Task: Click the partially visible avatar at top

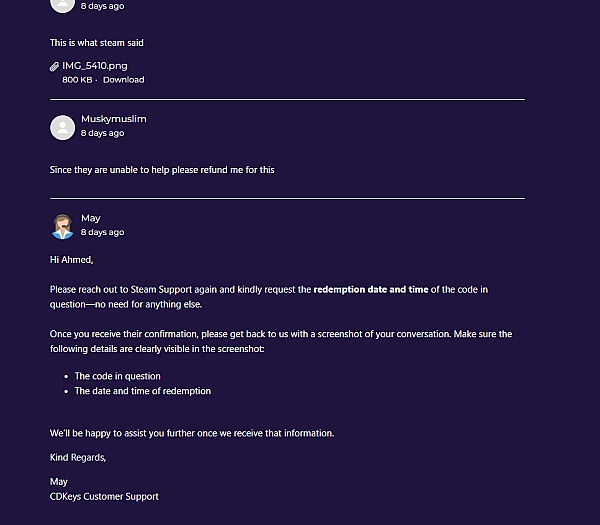Action: [x=63, y=4]
